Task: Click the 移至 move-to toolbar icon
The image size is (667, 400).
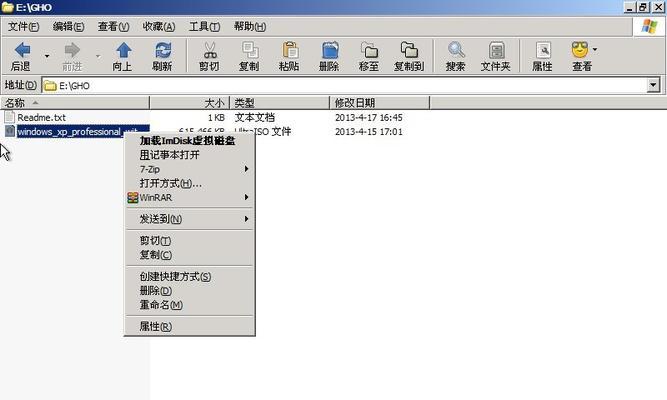Action: click(x=369, y=50)
